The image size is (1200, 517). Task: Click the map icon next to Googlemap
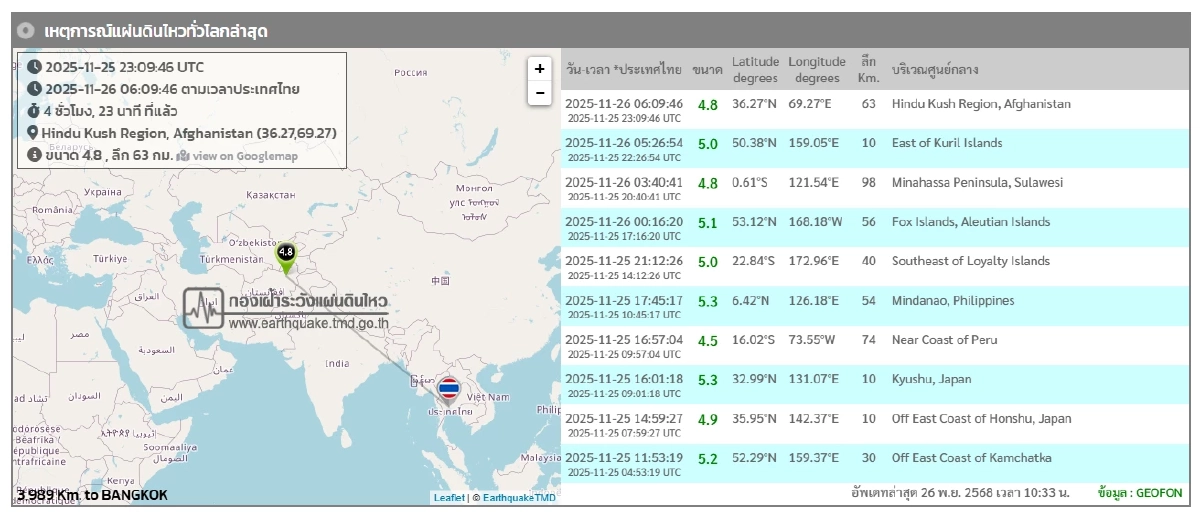[183, 156]
